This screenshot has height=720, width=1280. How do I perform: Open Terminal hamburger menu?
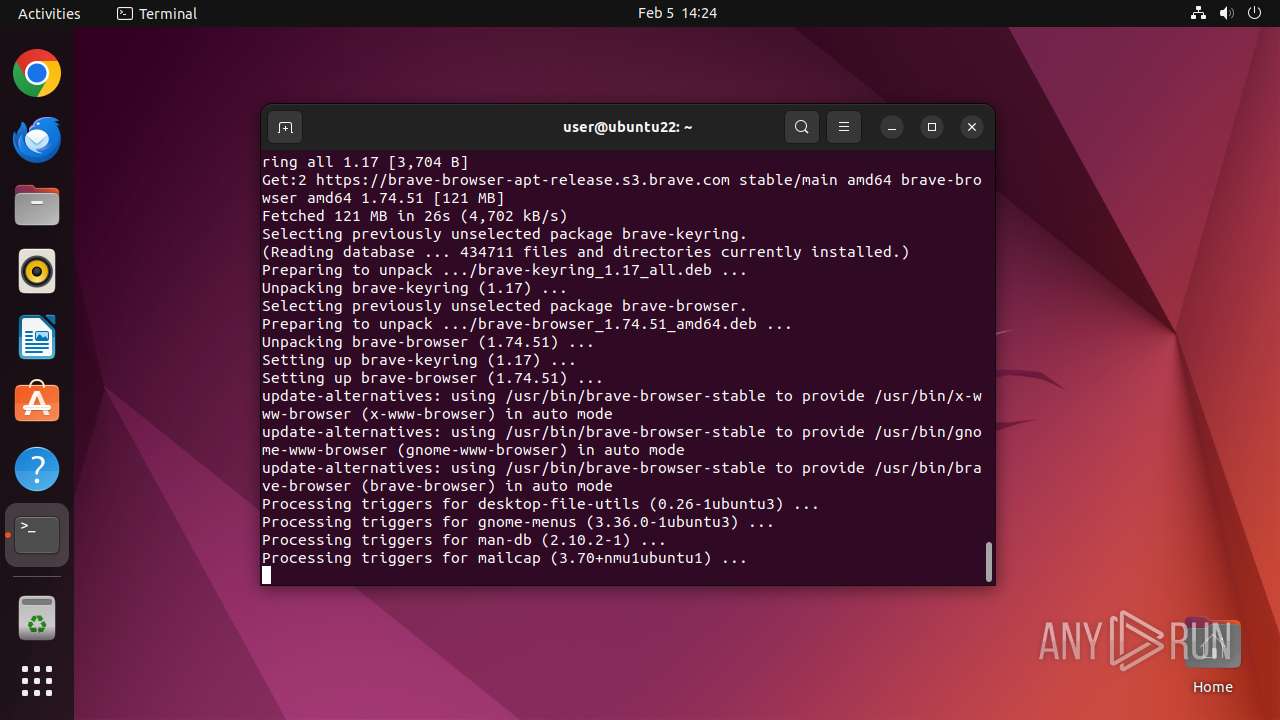(844, 127)
